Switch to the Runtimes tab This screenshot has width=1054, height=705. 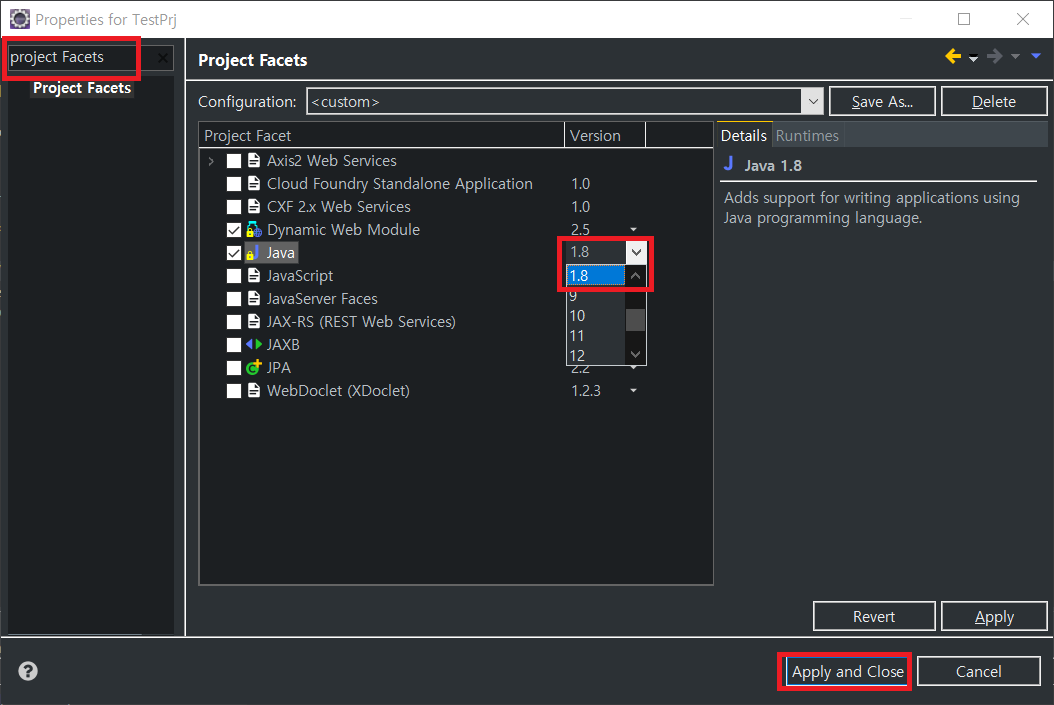pos(807,136)
